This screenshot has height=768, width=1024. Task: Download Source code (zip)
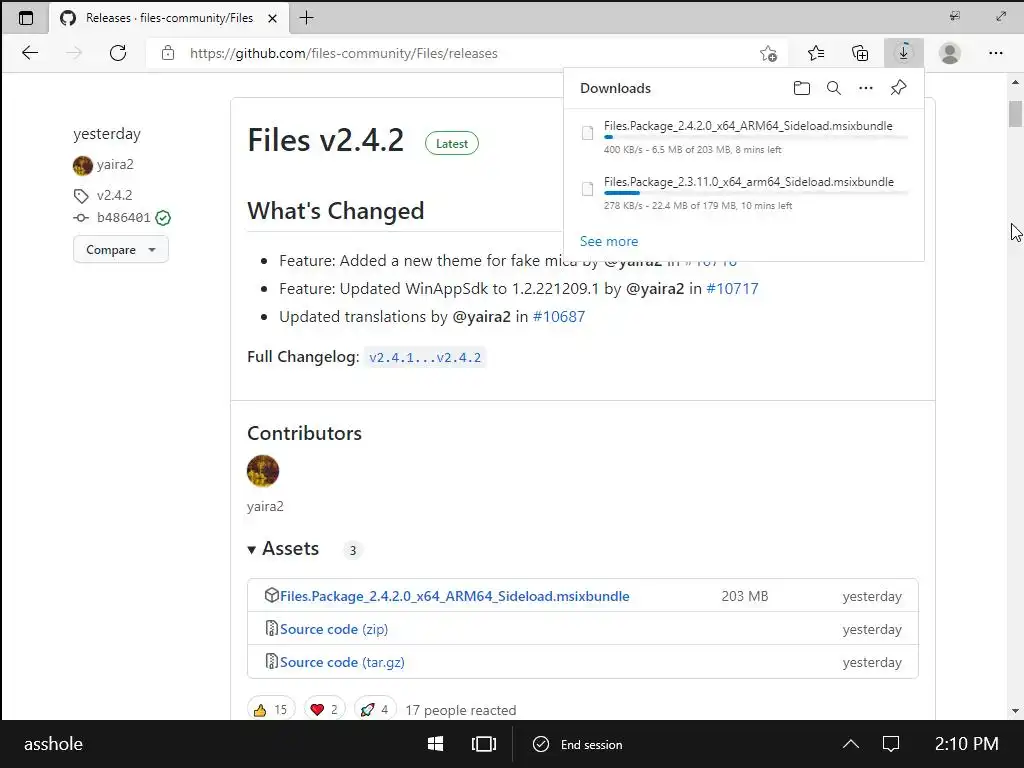click(334, 629)
